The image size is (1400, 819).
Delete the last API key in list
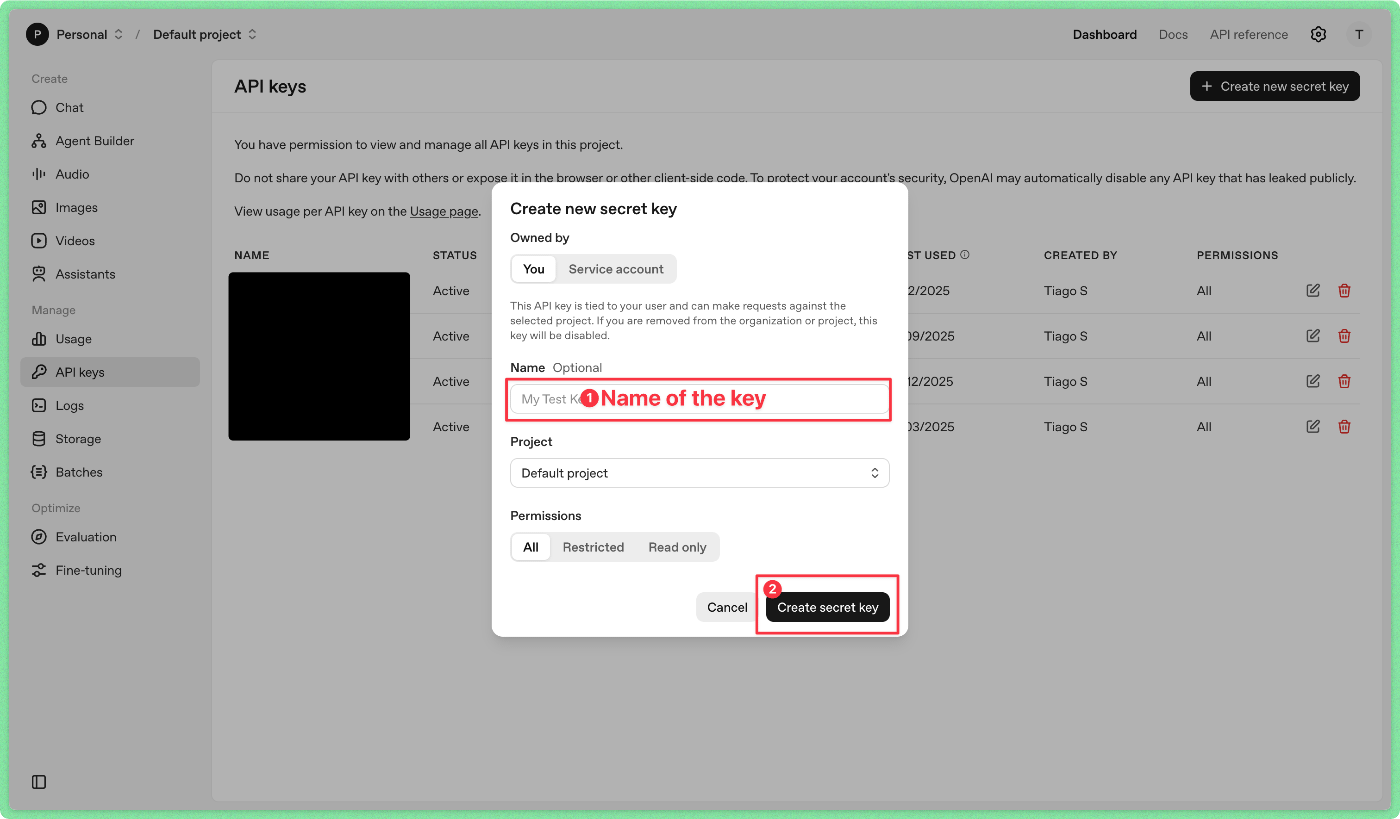(x=1344, y=427)
